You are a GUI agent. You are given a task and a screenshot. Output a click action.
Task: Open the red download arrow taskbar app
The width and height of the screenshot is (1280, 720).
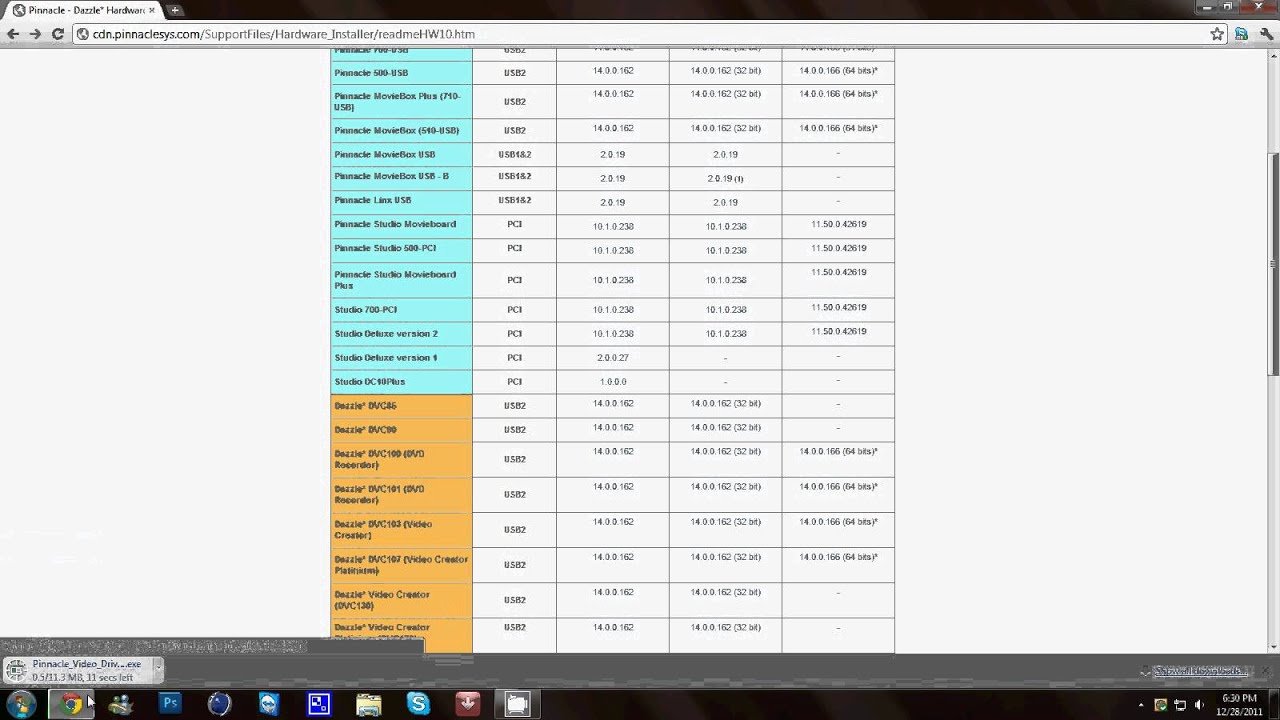(467, 704)
